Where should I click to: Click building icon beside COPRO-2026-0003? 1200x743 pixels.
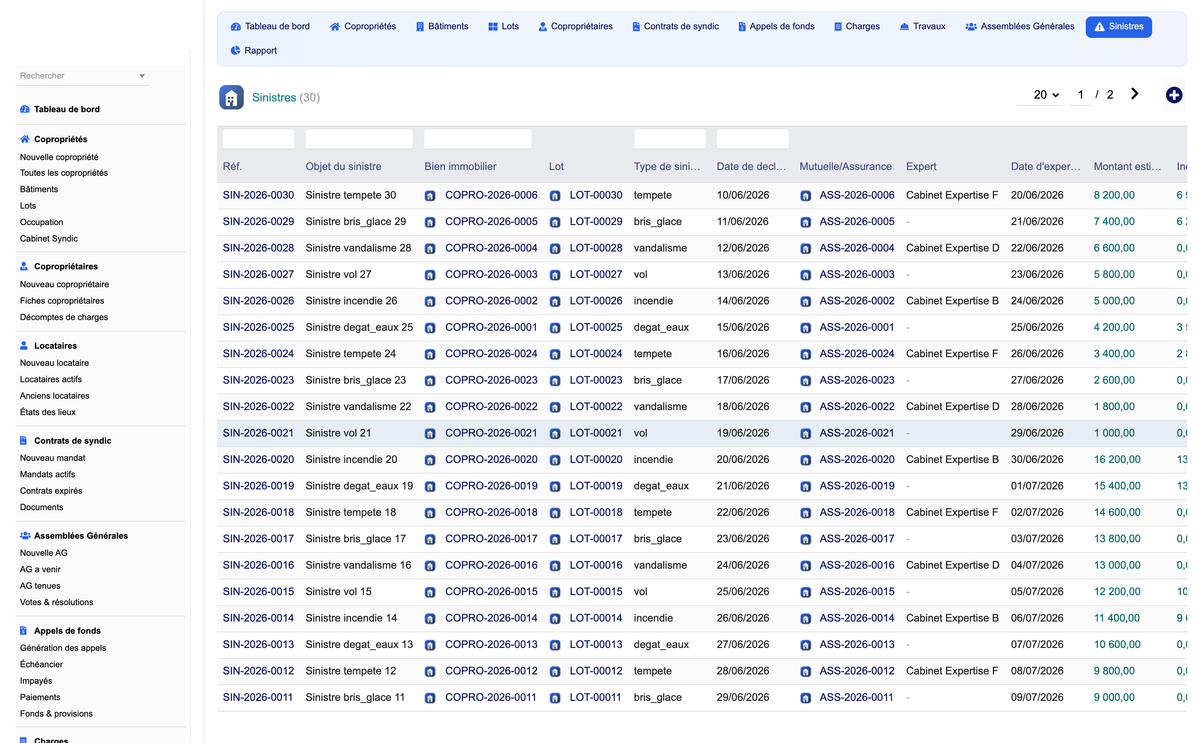[x=430, y=275]
